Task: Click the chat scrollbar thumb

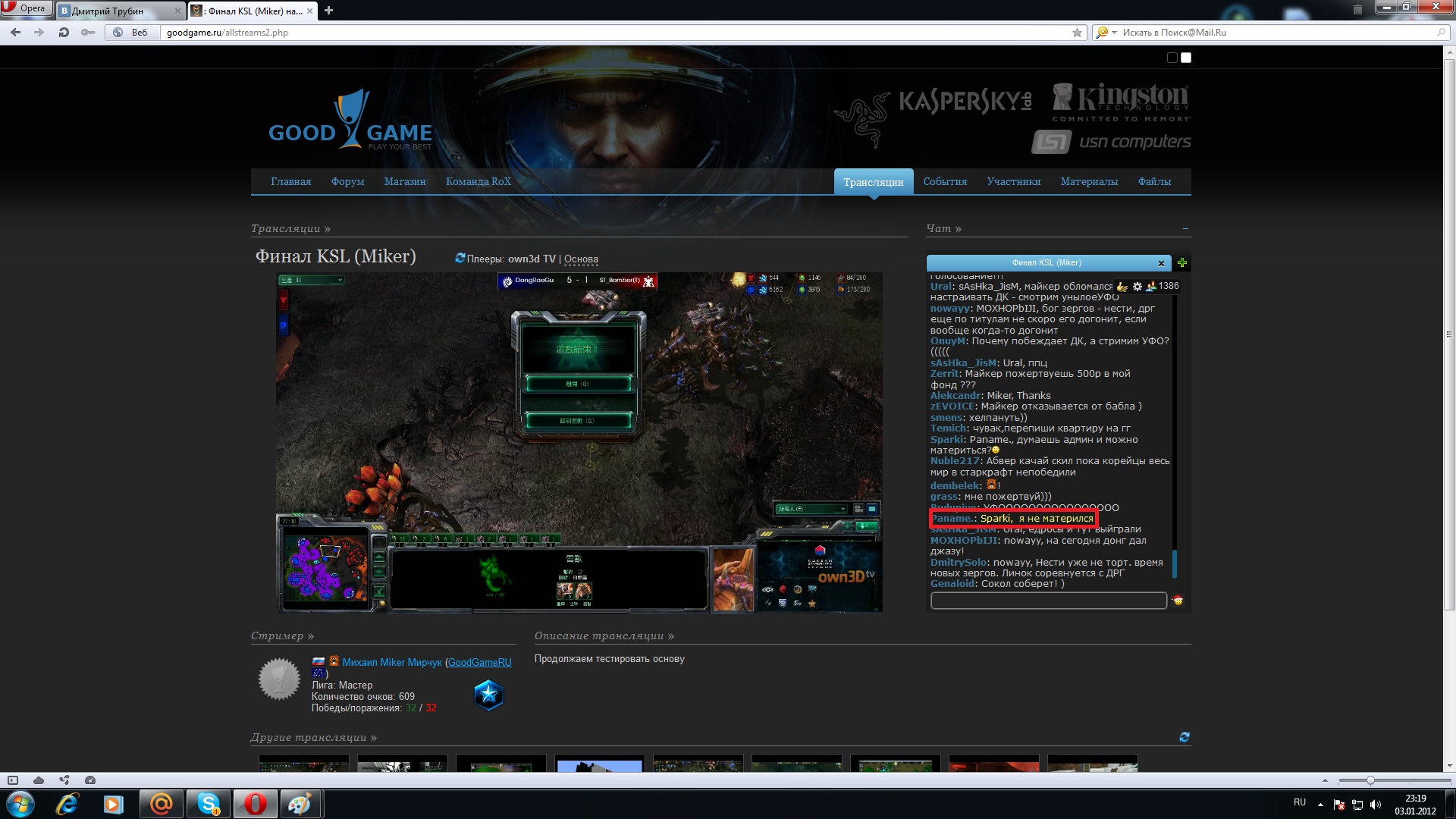Action: pos(1175,563)
